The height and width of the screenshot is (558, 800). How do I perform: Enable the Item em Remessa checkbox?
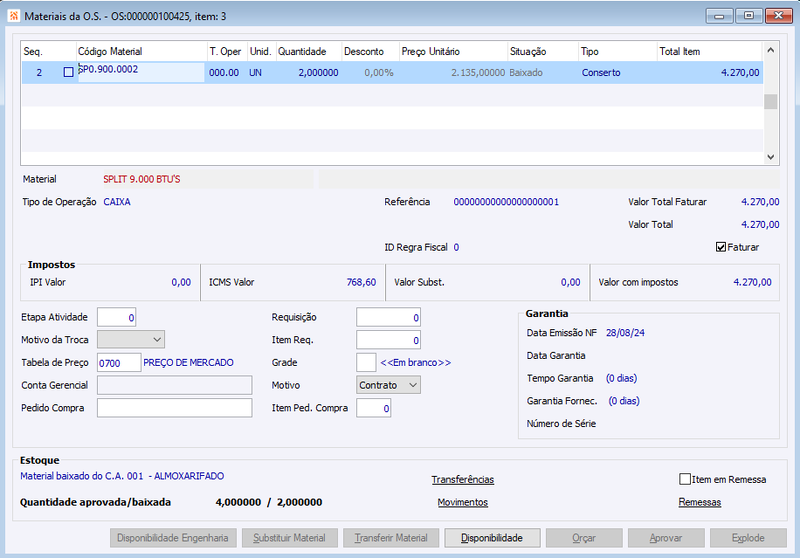pos(685,479)
